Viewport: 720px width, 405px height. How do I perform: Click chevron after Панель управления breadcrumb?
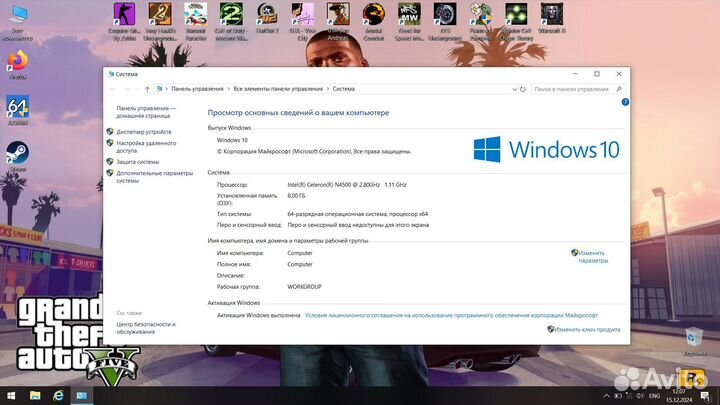click(x=228, y=89)
